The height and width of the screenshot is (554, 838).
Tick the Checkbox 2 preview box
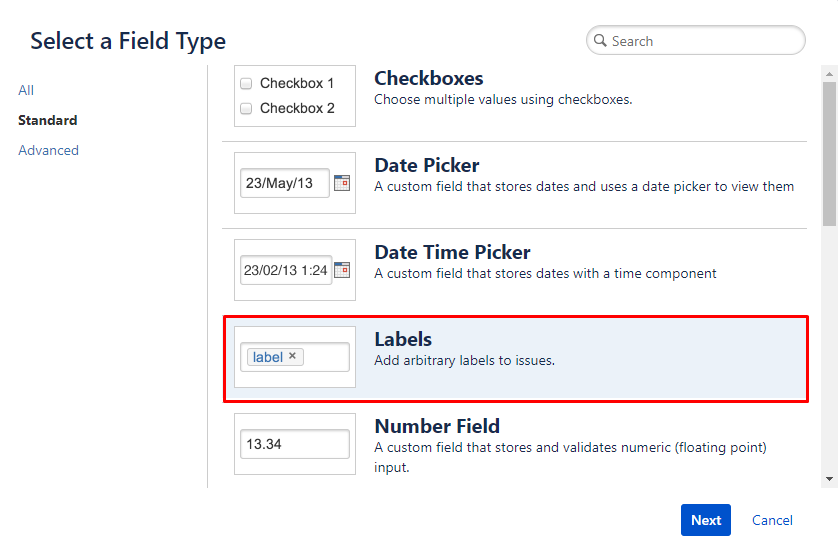point(246,108)
